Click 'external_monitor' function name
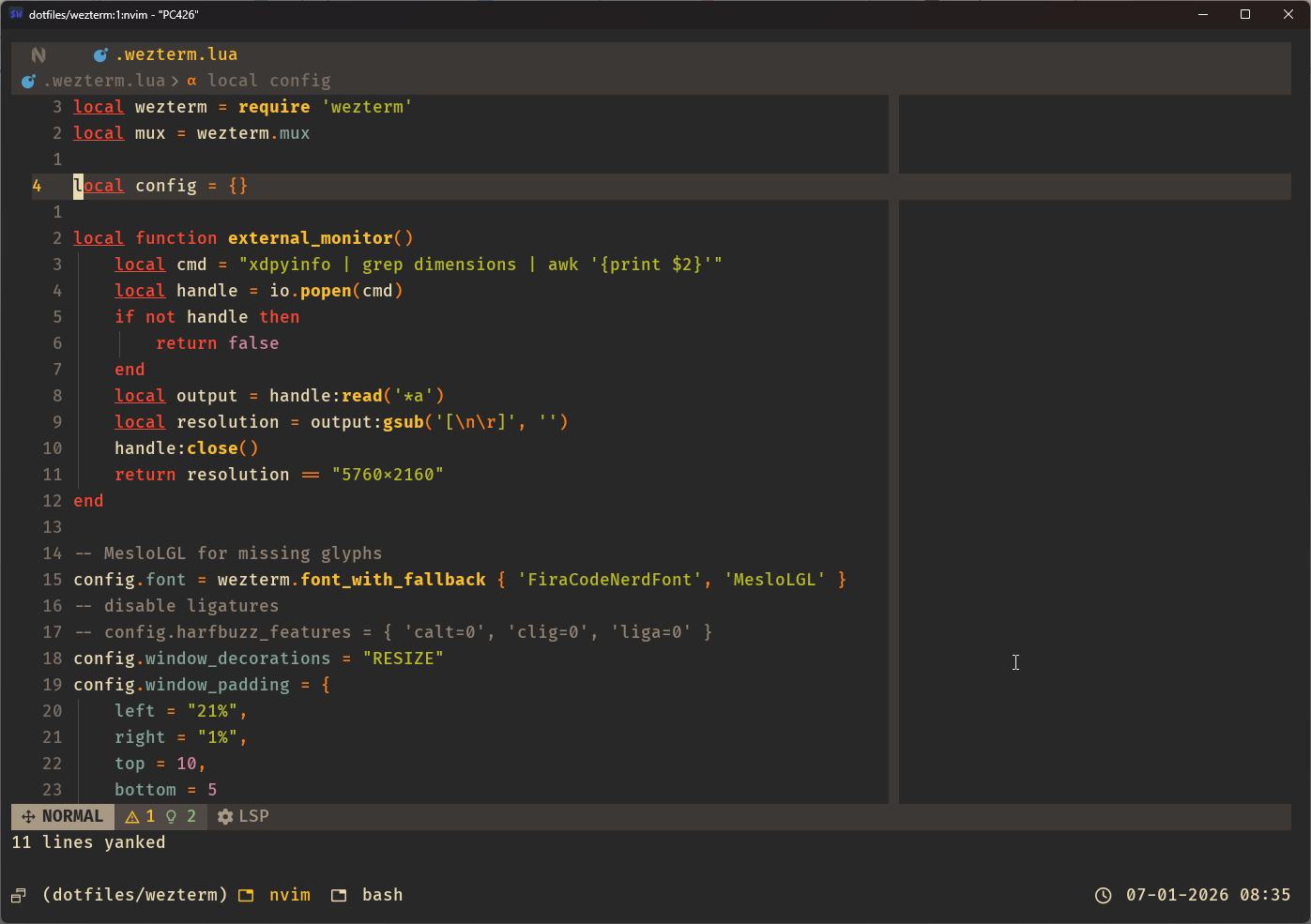 coord(311,238)
